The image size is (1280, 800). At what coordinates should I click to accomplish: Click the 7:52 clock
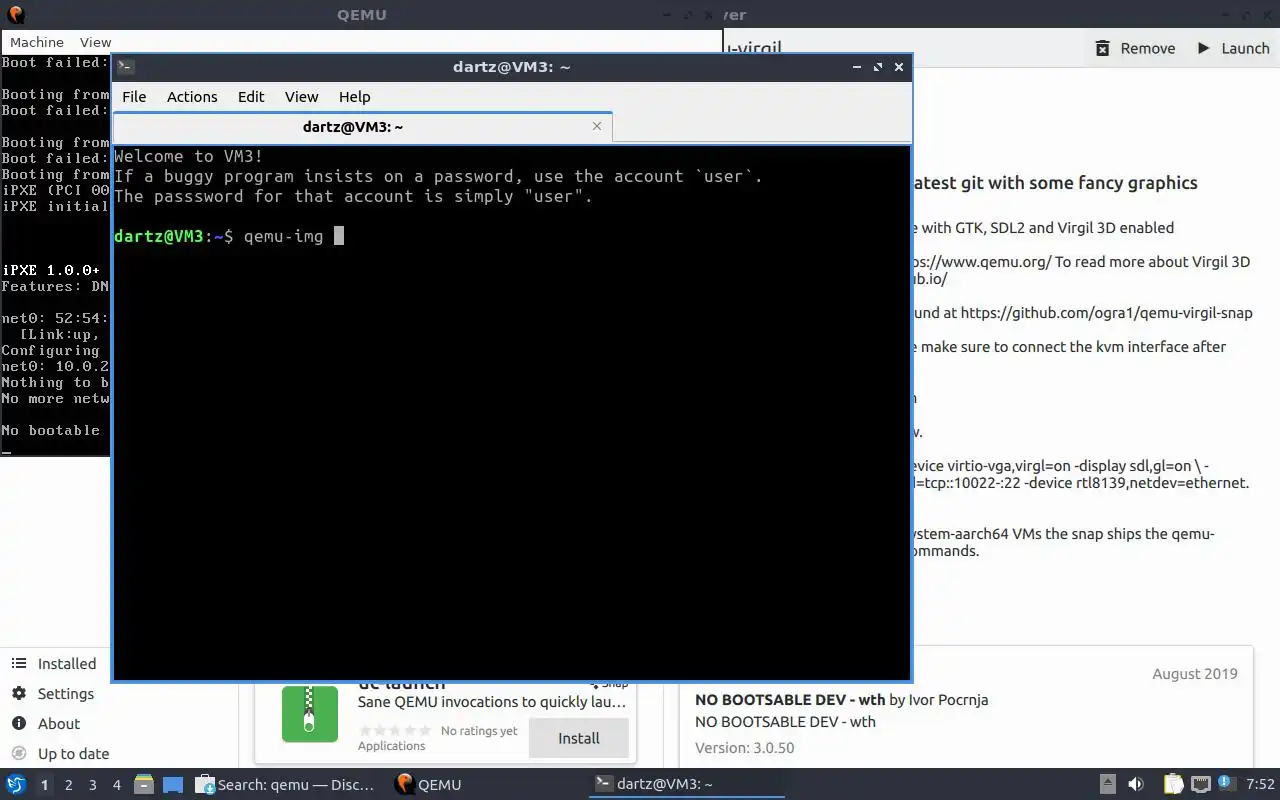1260,784
